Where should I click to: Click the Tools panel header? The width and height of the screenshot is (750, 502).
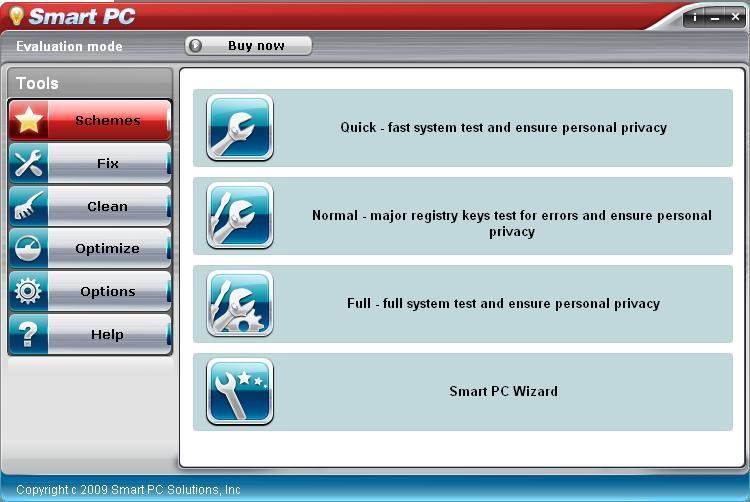tap(90, 83)
